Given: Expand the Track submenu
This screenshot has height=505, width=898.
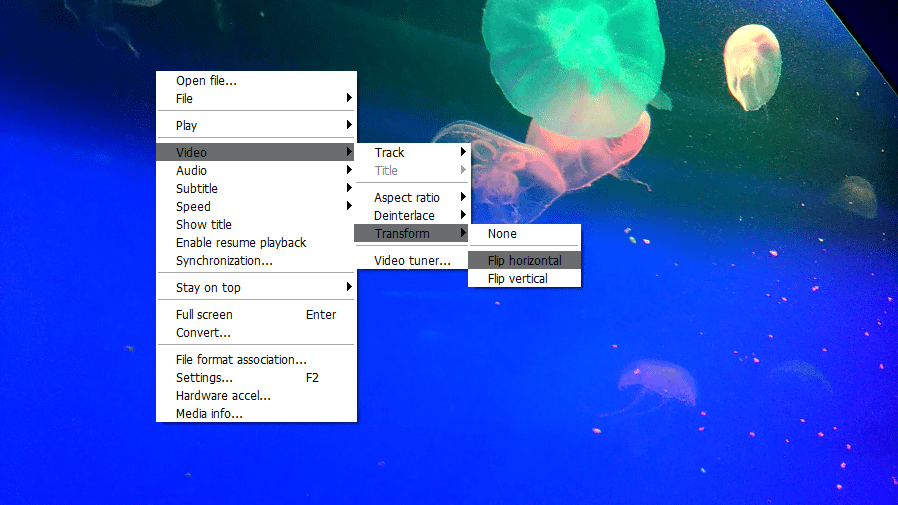Looking at the screenshot, I should tap(412, 152).
